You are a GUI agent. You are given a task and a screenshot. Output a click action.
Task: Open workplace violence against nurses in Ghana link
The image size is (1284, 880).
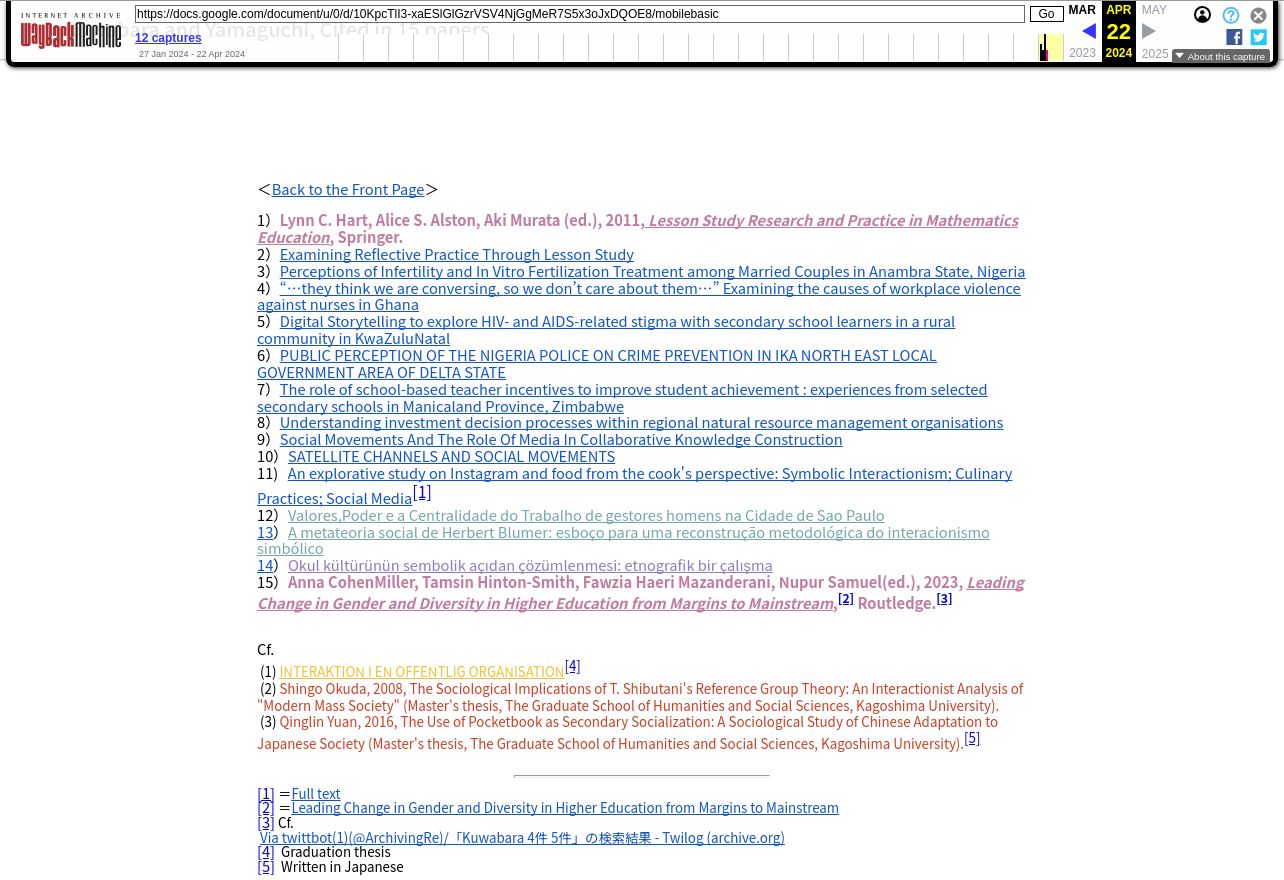(639, 296)
